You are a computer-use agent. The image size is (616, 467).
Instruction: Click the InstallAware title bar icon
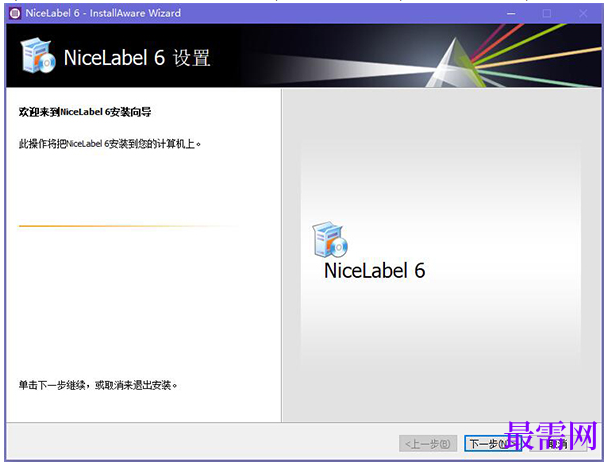pyautogui.click(x=15, y=13)
